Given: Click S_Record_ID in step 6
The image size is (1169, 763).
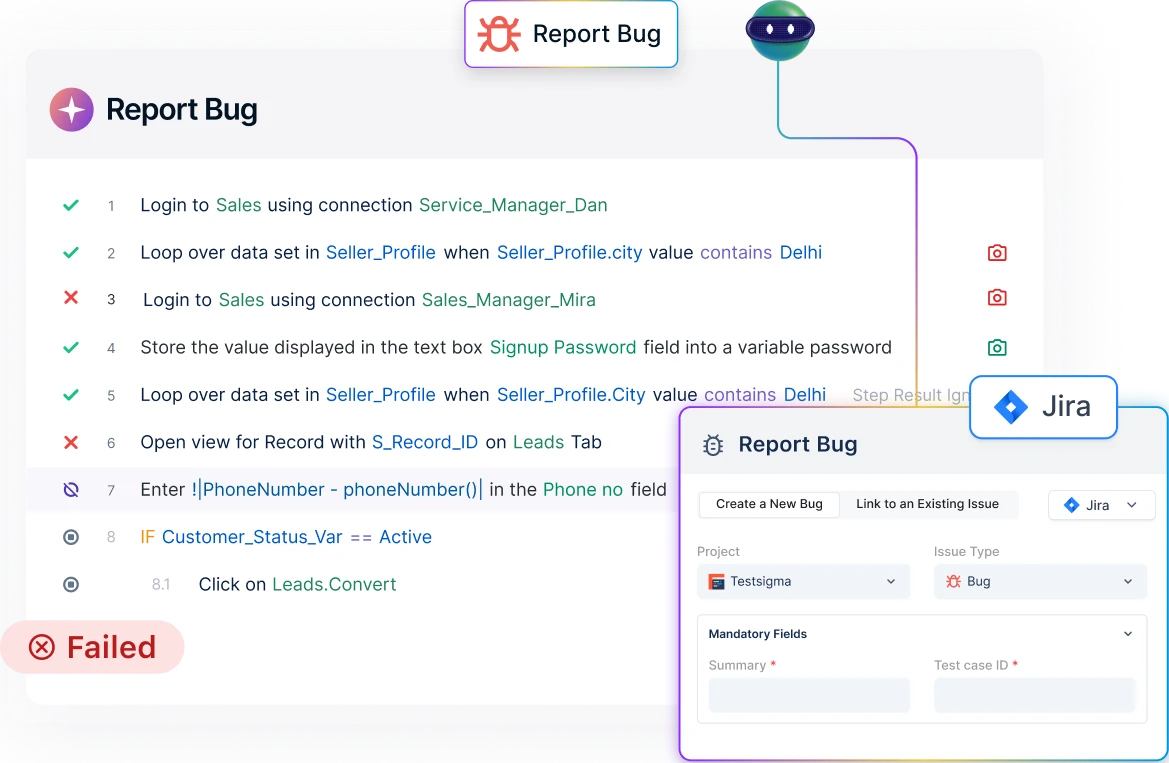Looking at the screenshot, I should click(x=425, y=442).
